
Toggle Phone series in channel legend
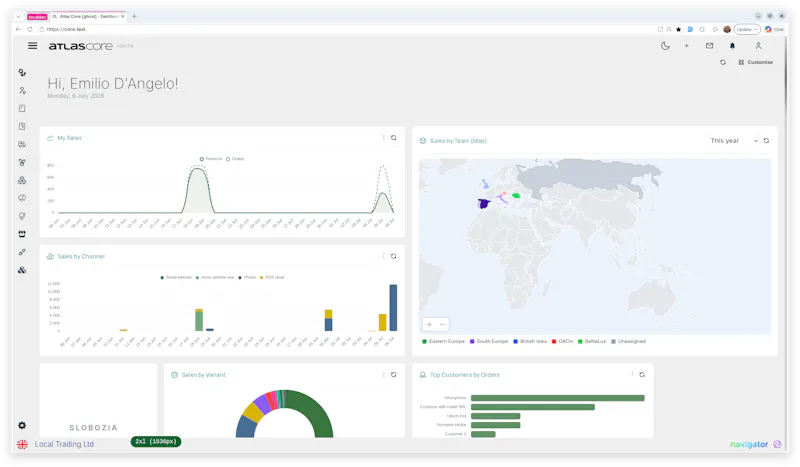coord(247,278)
